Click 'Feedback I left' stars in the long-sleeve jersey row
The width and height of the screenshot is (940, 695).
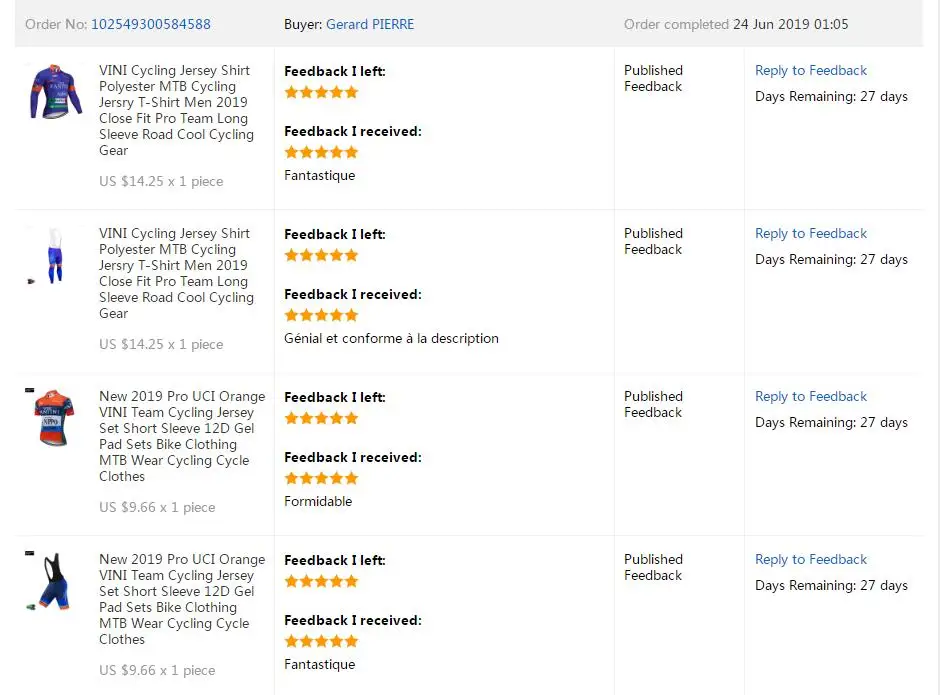(321, 92)
